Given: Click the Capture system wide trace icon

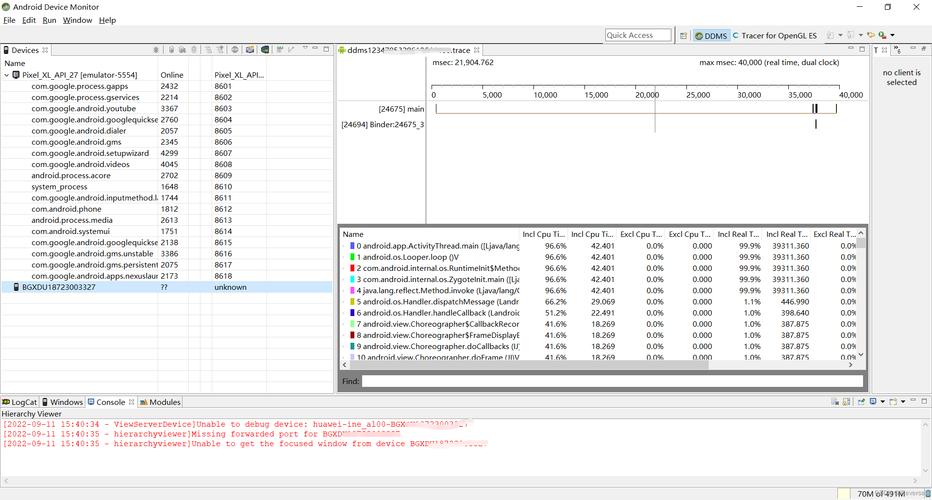Looking at the screenshot, I should [280, 50].
